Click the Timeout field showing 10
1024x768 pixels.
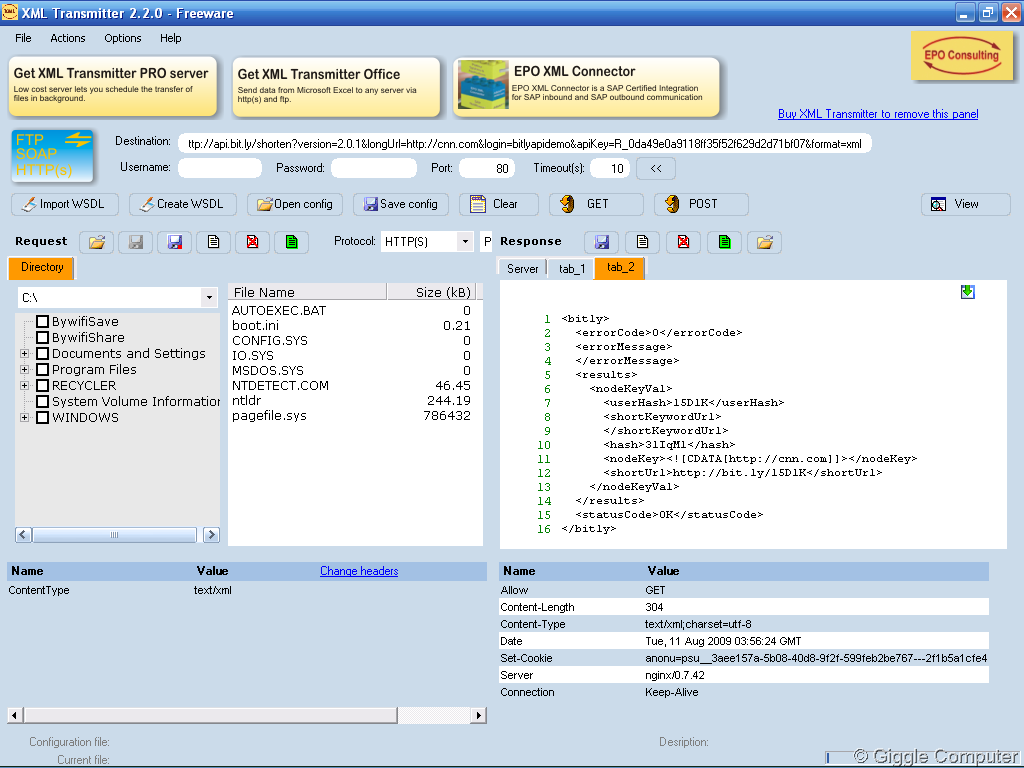coord(610,168)
